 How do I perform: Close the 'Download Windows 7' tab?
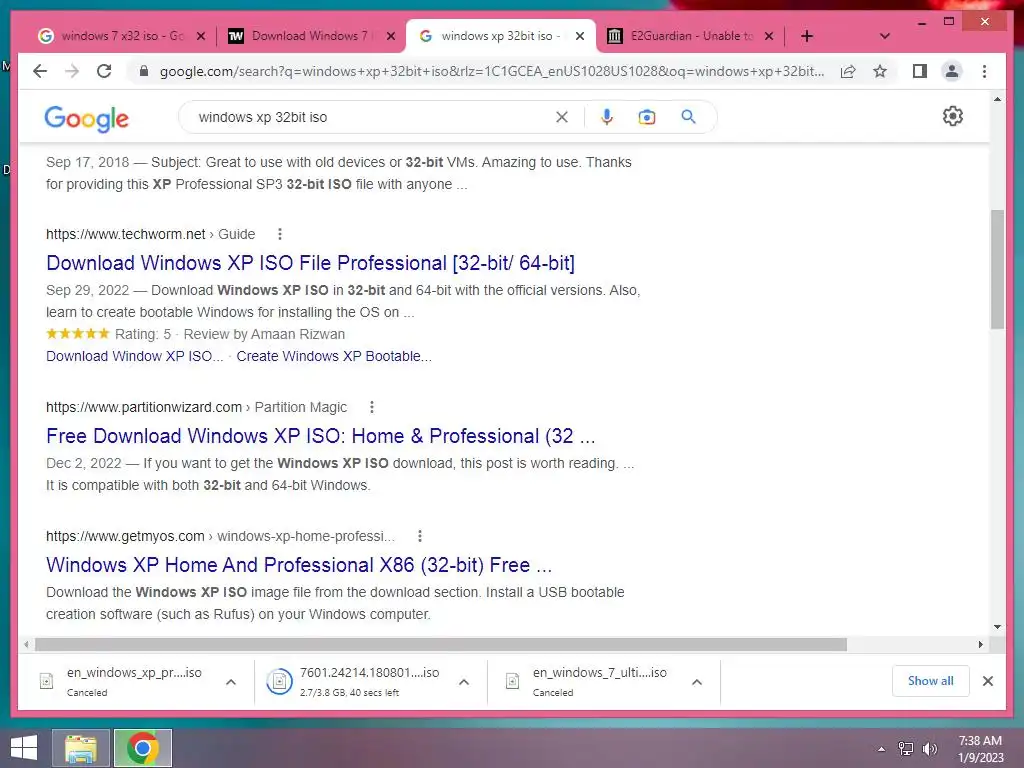coord(391,36)
